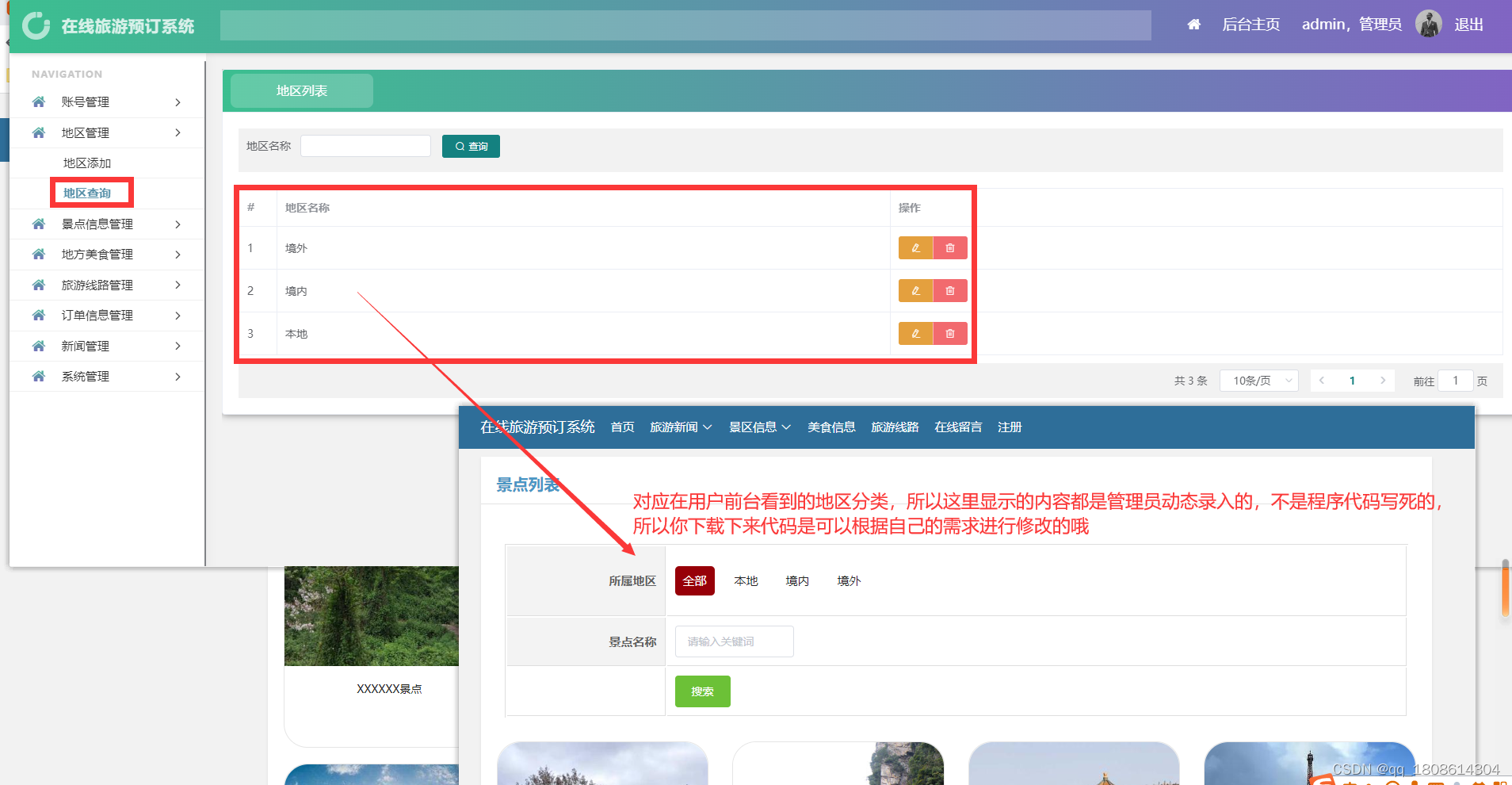Open the 10条/页 page size dropdown

point(1259,381)
